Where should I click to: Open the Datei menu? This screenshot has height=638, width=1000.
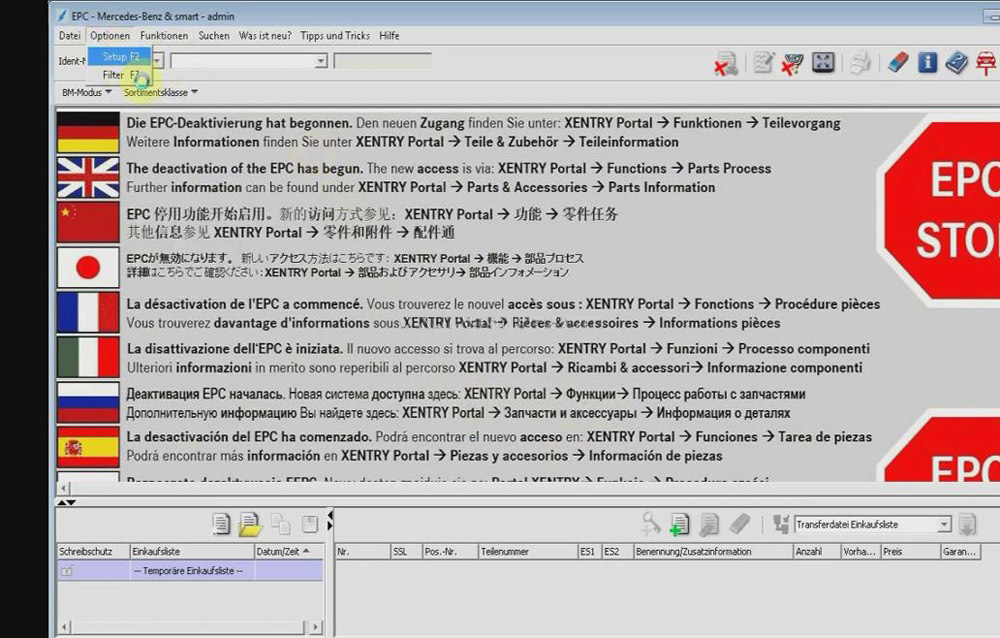click(70, 36)
